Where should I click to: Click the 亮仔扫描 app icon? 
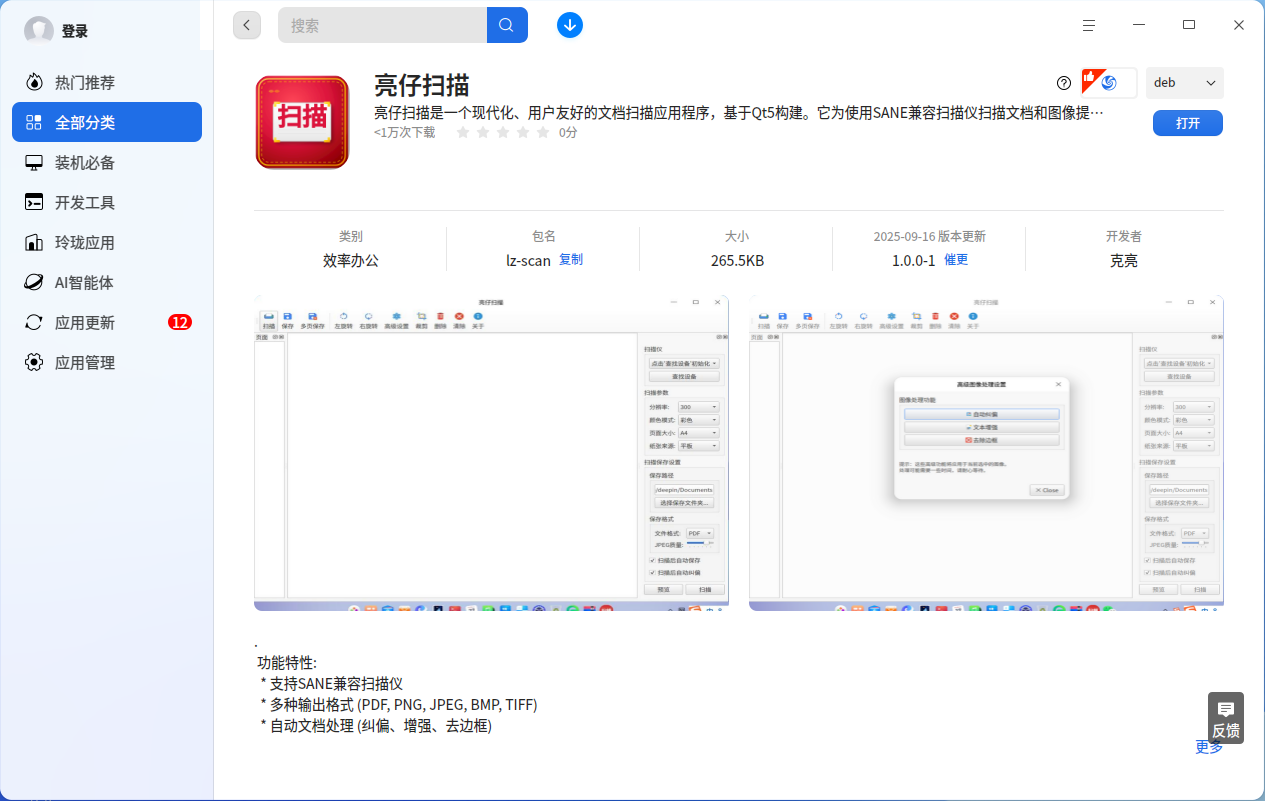point(302,122)
